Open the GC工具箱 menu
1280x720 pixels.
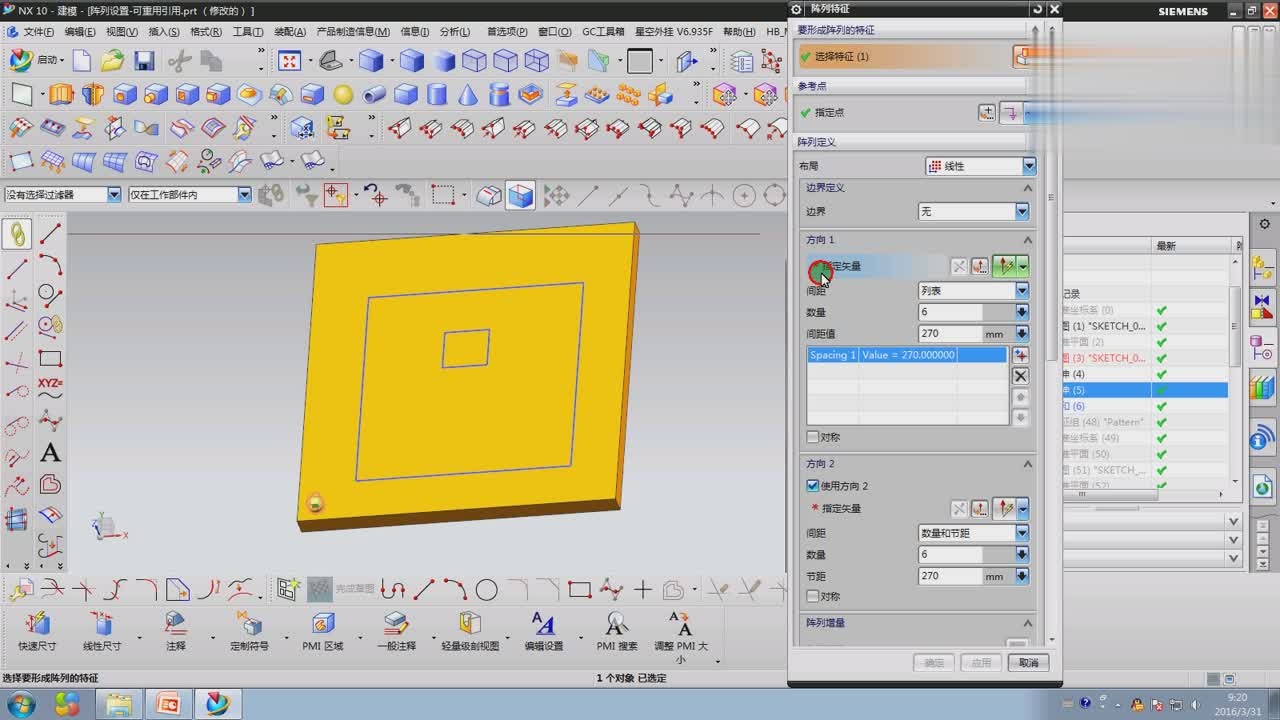(603, 32)
